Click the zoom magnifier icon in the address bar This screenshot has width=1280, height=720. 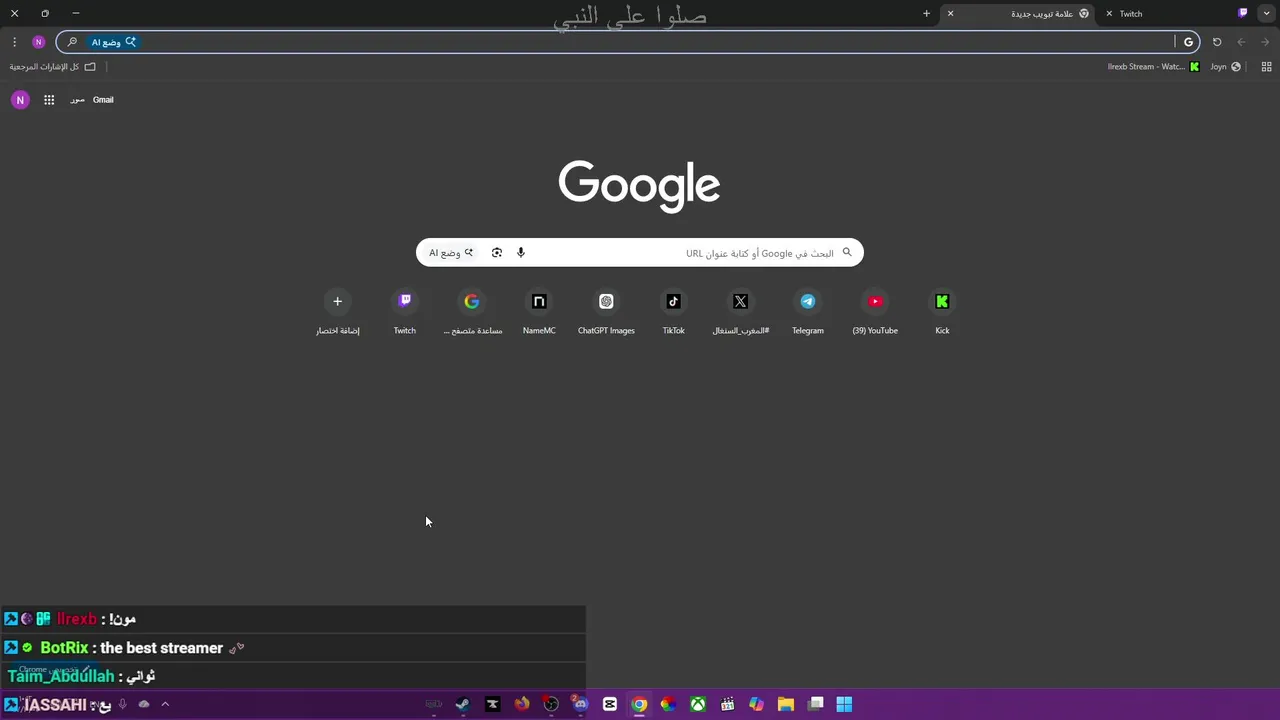tap(72, 42)
